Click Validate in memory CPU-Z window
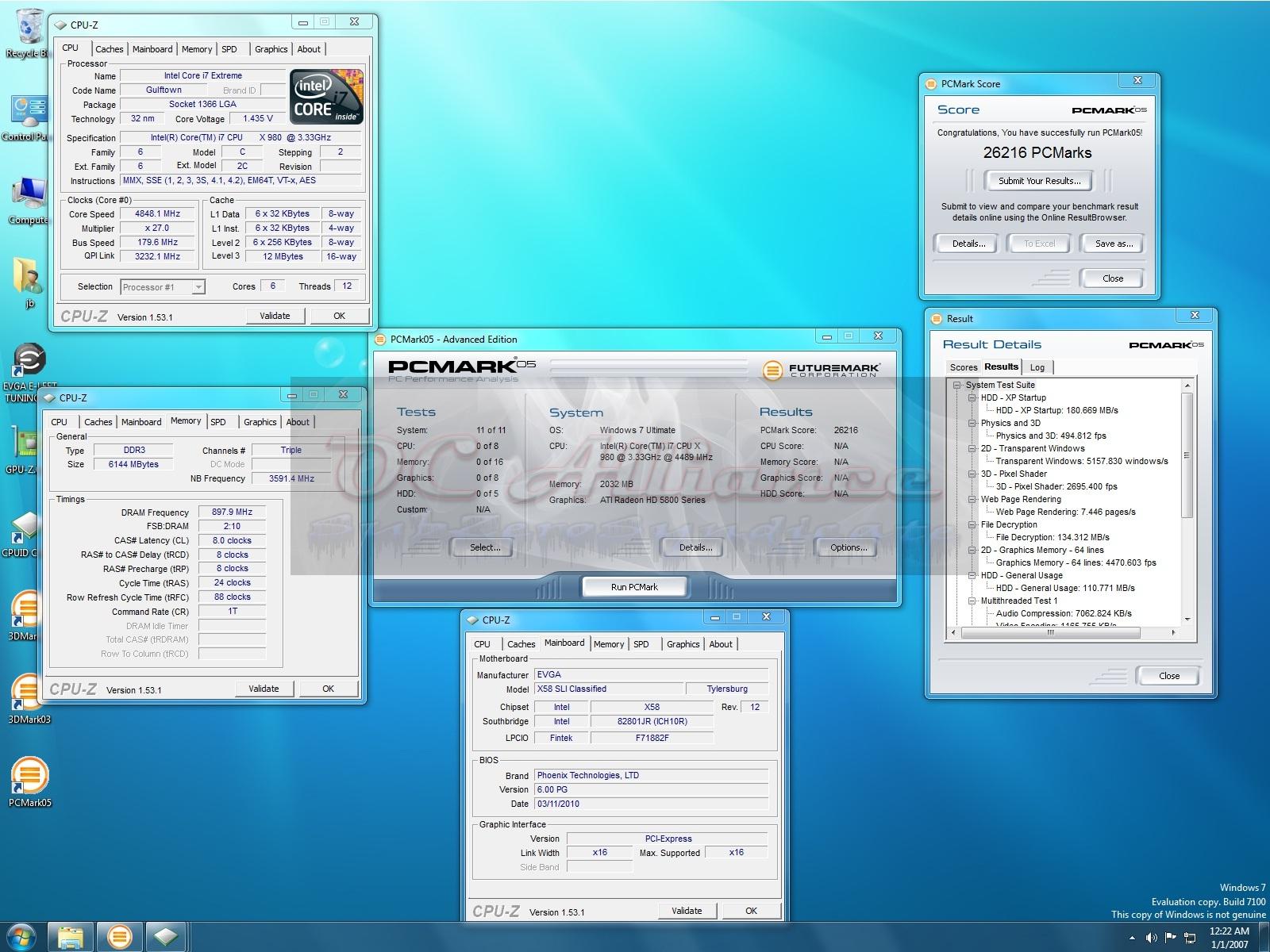The width and height of the screenshot is (1270, 952). click(264, 689)
